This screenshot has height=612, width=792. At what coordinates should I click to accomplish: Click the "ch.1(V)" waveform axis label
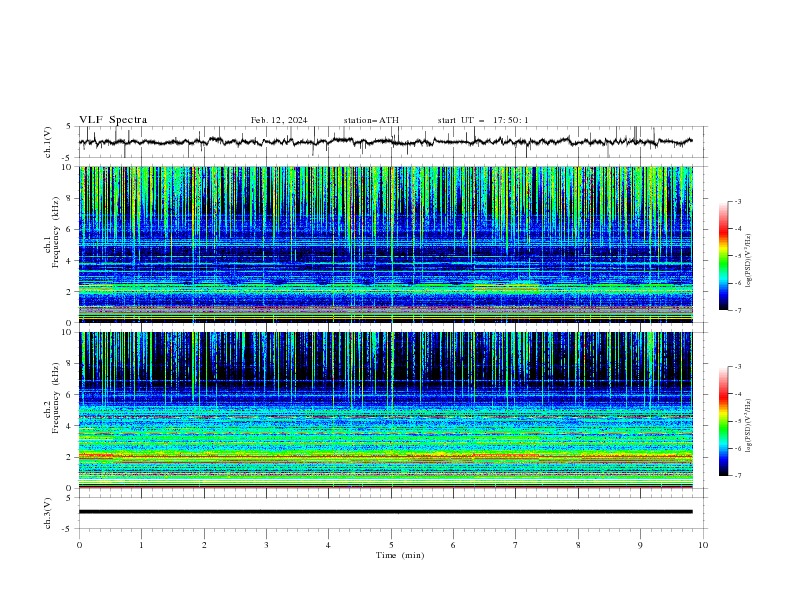coord(48,142)
